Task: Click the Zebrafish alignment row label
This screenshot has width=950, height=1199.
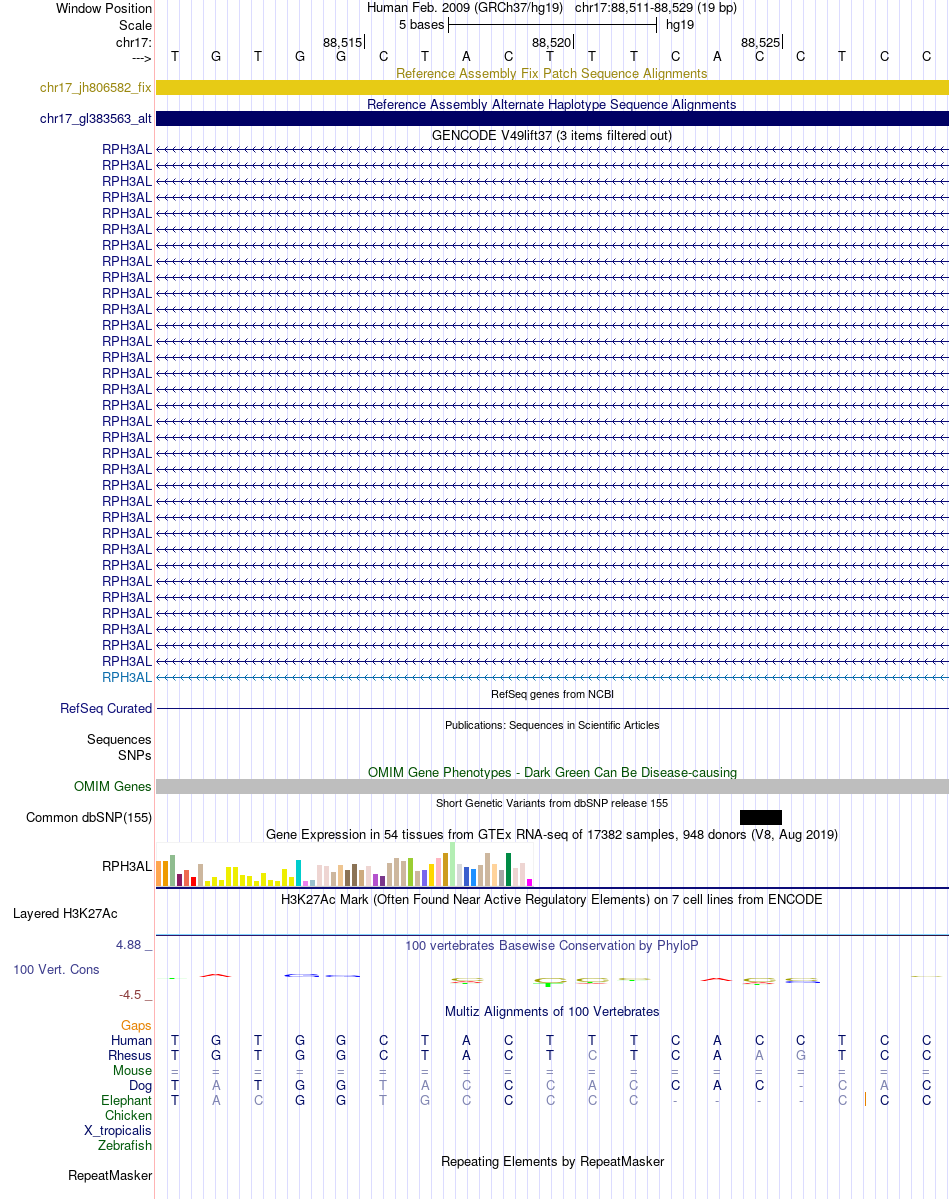Action: pos(125,1145)
